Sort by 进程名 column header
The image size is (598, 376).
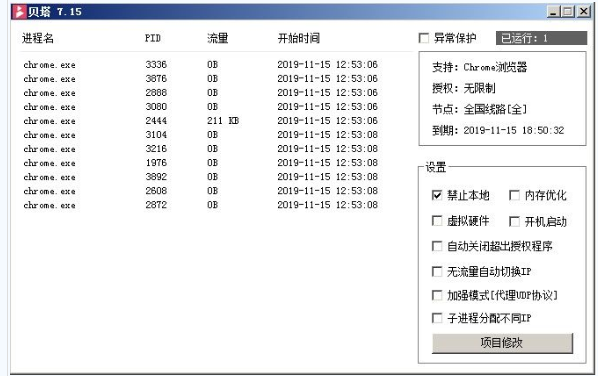(38, 38)
